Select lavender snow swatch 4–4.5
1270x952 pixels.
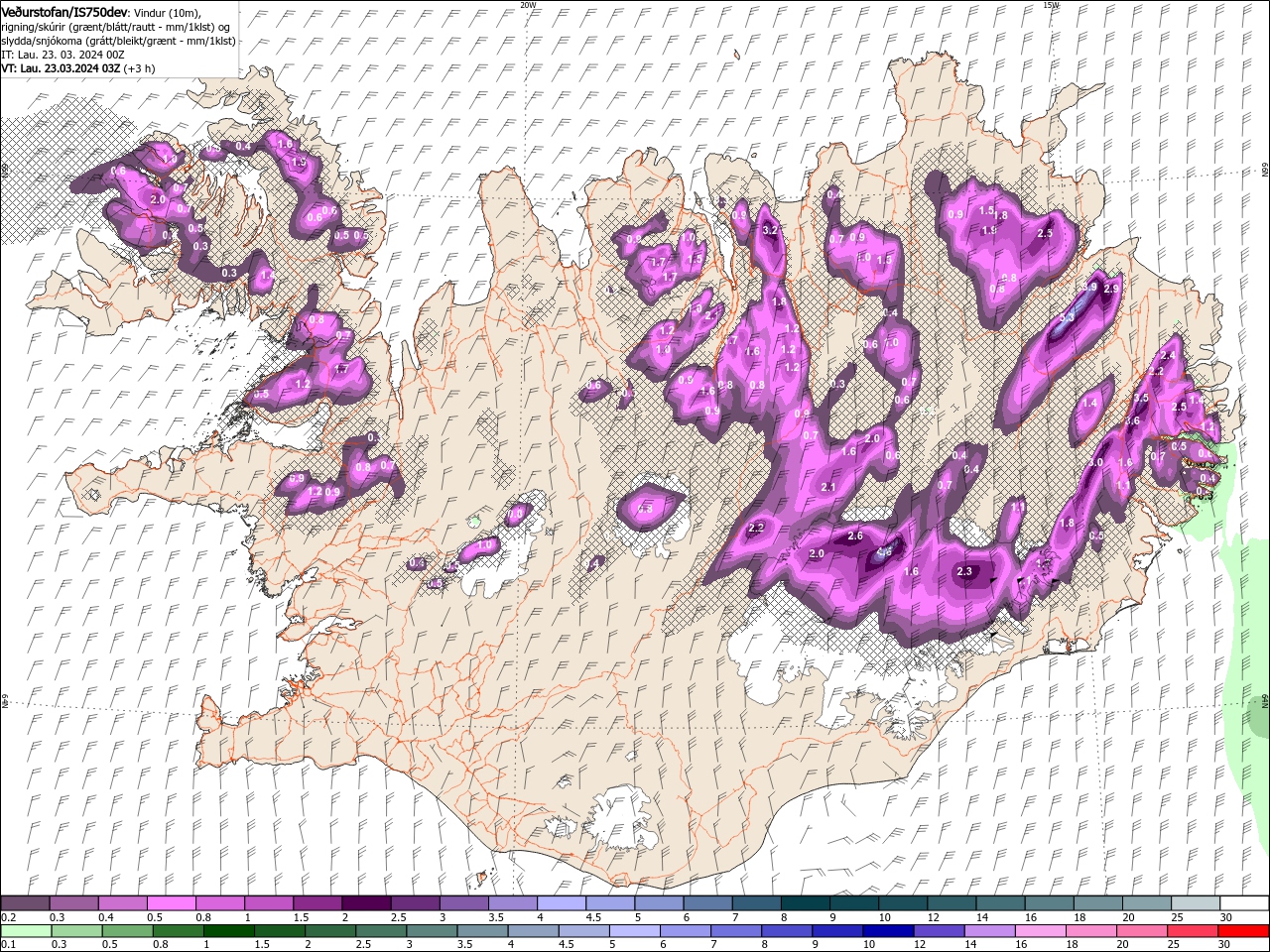(x=561, y=903)
